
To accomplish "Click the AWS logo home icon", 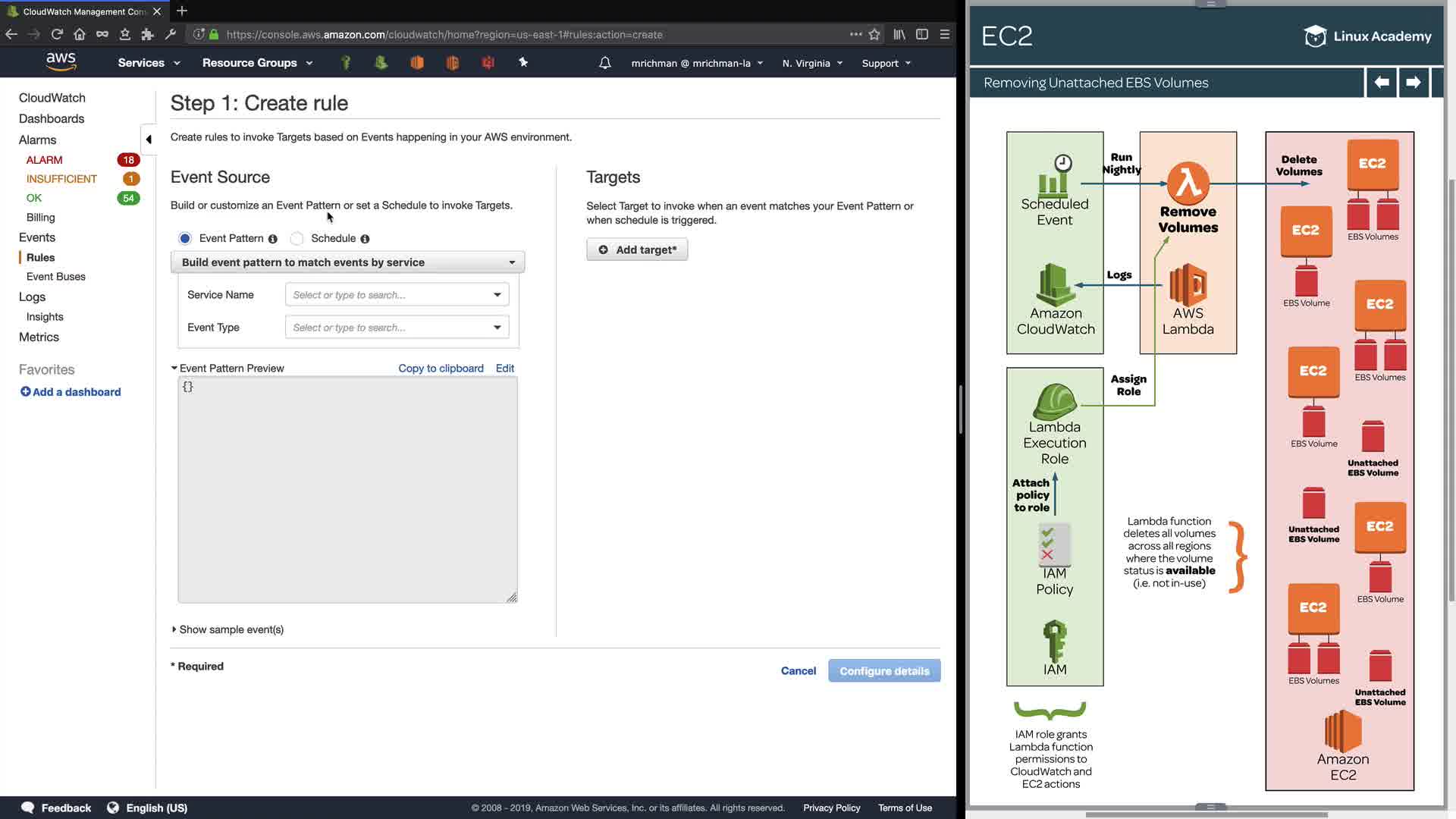I will 61,61.
